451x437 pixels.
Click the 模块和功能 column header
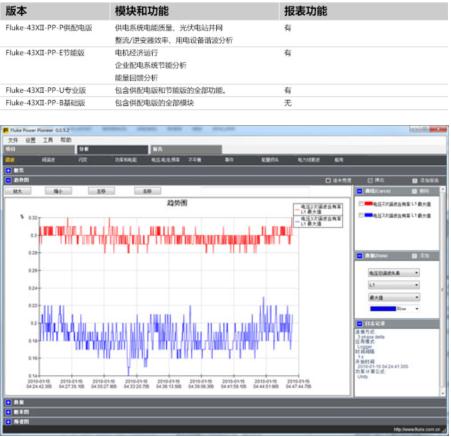pyautogui.click(x=142, y=11)
